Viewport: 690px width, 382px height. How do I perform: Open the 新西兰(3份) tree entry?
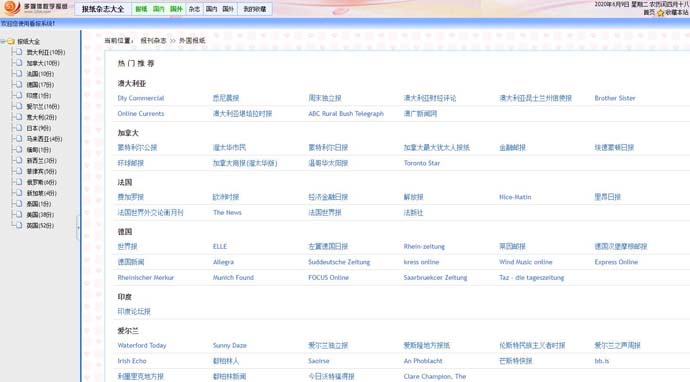coord(41,160)
